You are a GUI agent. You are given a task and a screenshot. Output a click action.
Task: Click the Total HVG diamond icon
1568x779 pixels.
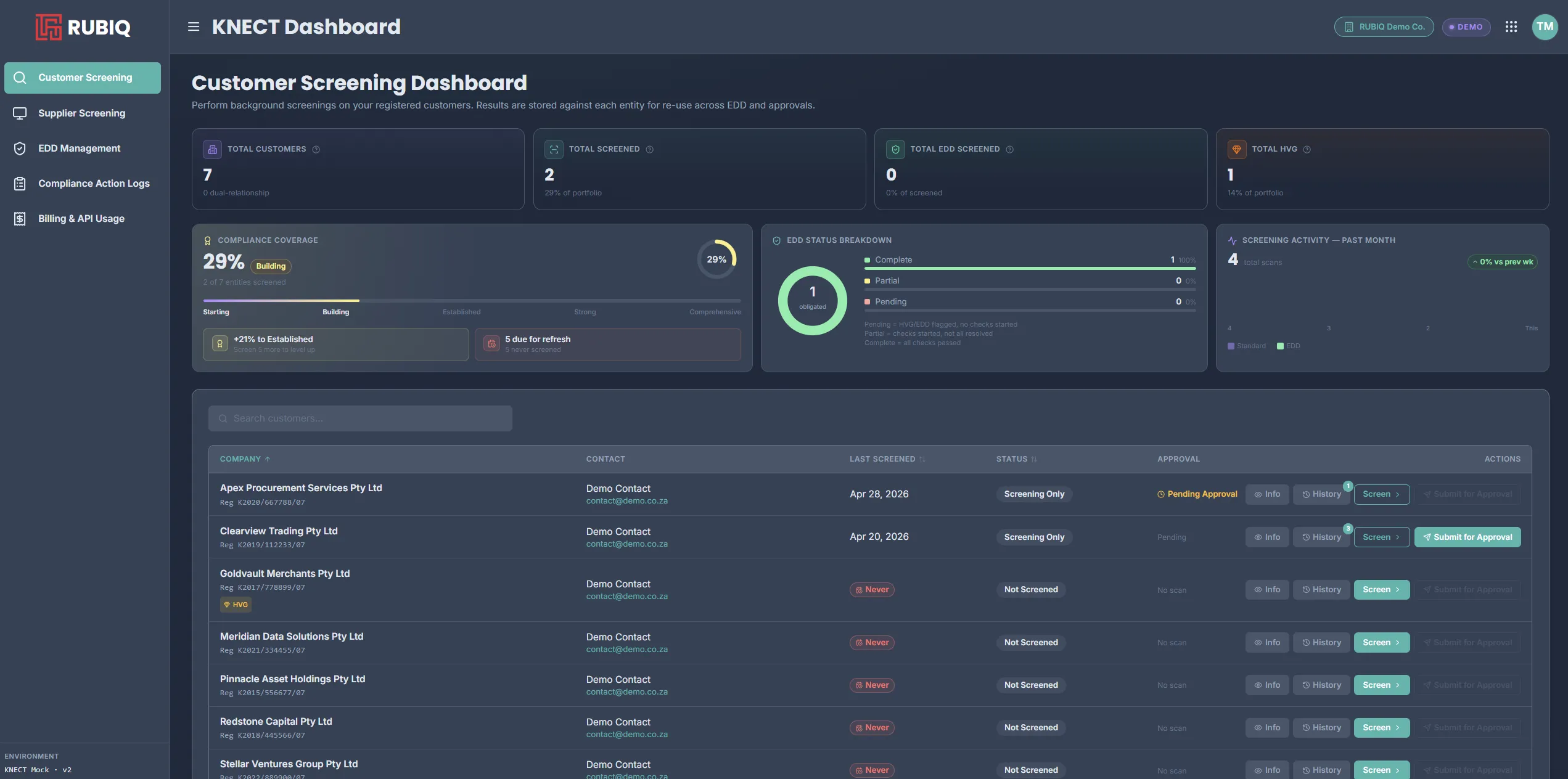(1236, 149)
